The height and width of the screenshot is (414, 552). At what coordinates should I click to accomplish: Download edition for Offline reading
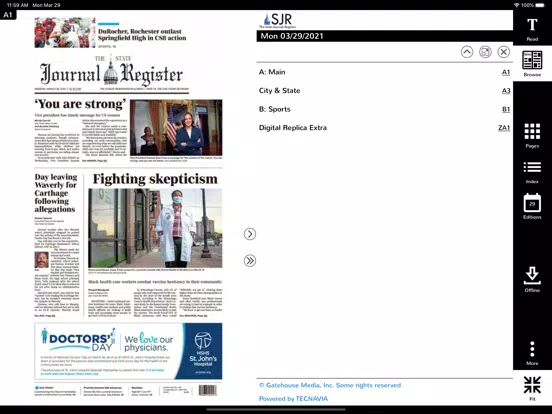click(x=532, y=280)
